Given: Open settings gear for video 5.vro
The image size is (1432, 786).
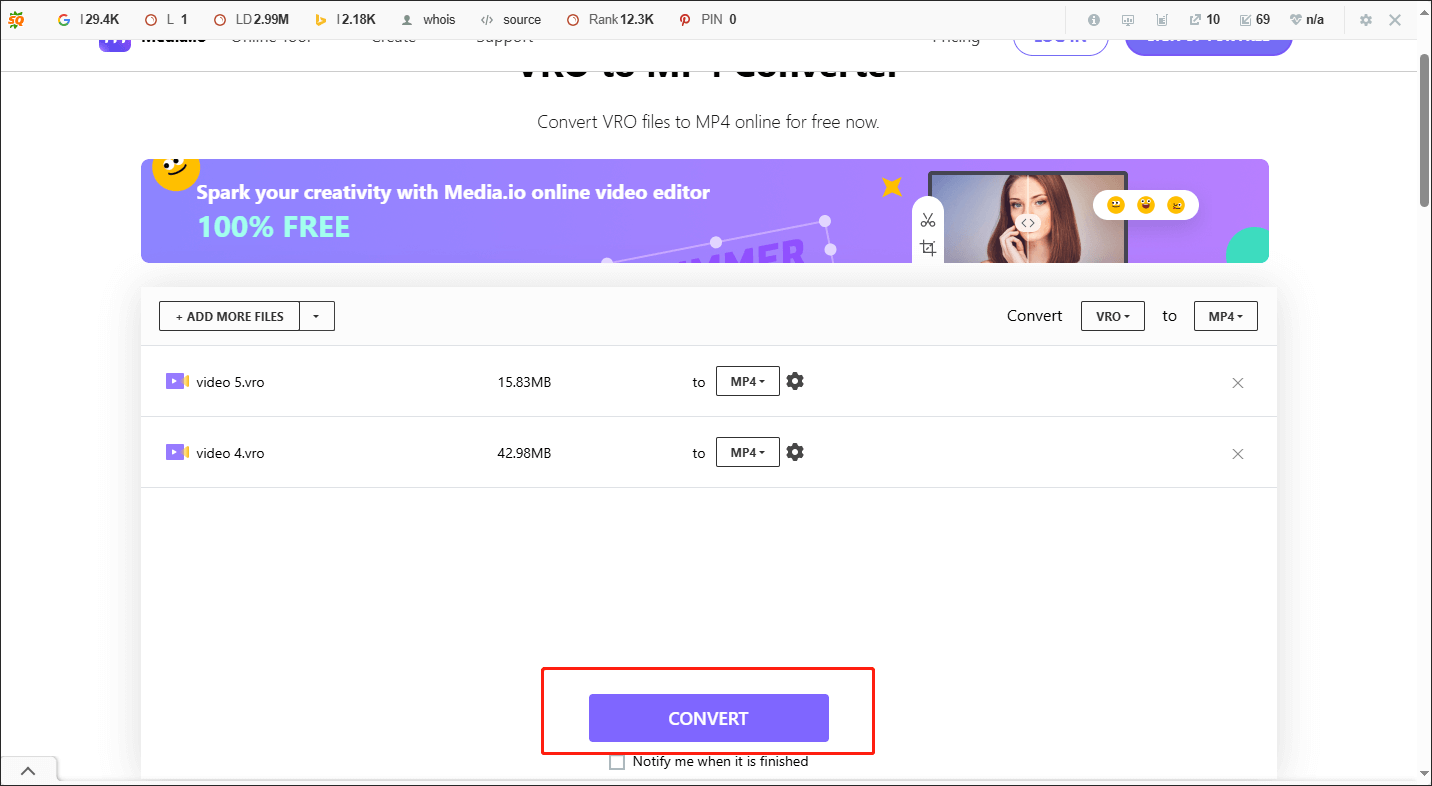Looking at the screenshot, I should [795, 381].
